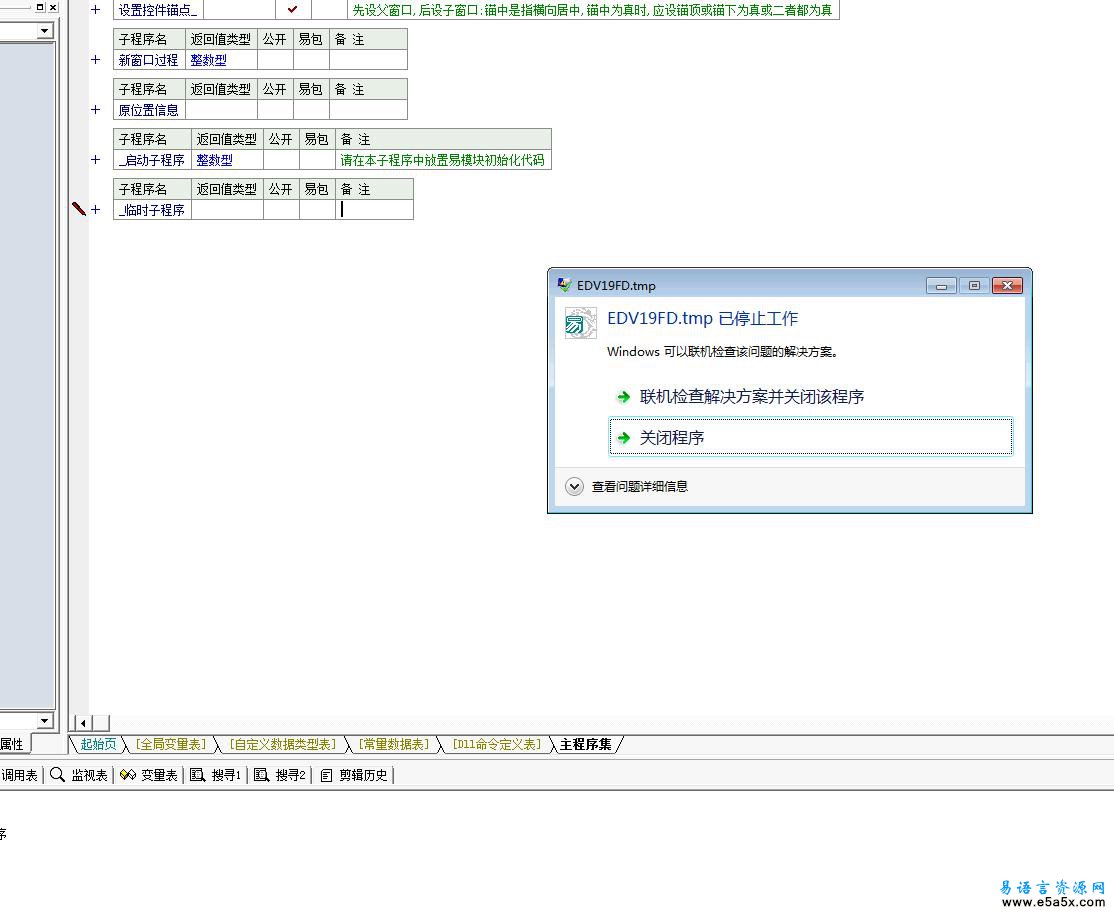The image size is (1114, 915).
Task: Open the left panel top dropdown arrow
Action: [x=45, y=31]
